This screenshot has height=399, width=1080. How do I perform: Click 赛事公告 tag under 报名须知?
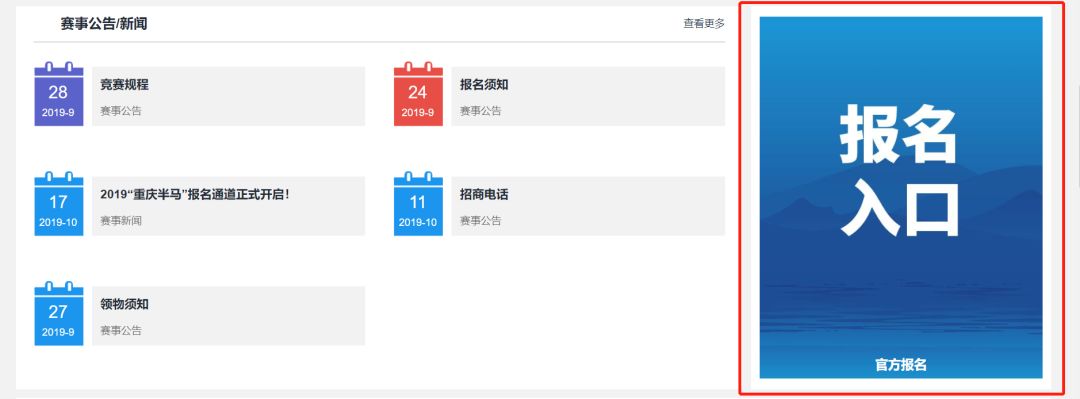(481, 111)
